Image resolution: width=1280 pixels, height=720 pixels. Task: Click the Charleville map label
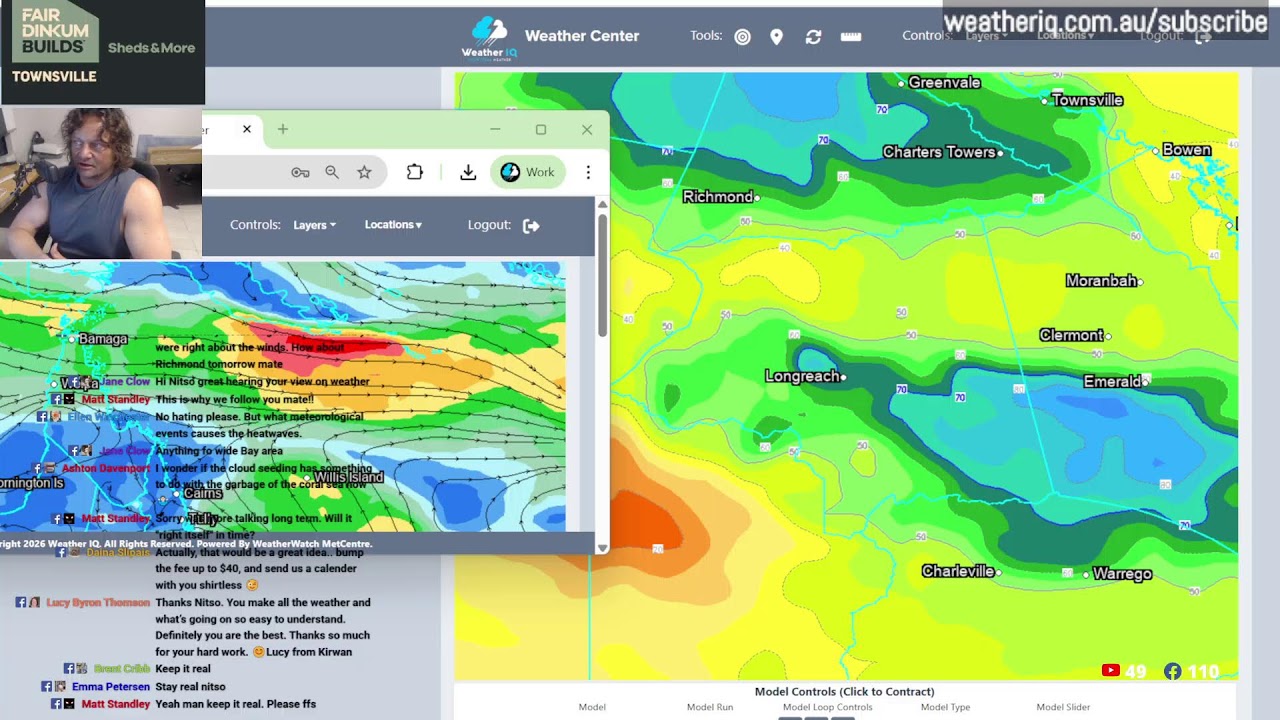click(x=958, y=571)
